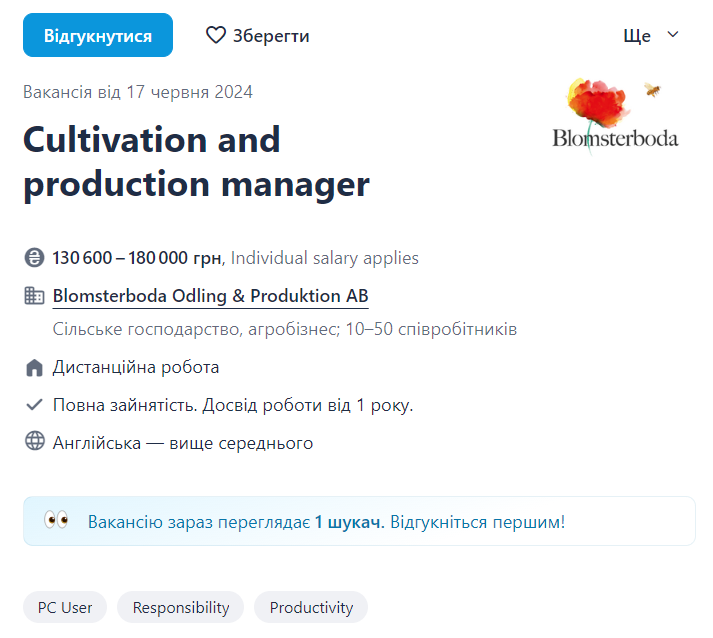713x638 pixels.
Task: Click the blue Відгукнутися apply button
Action: click(x=98, y=36)
